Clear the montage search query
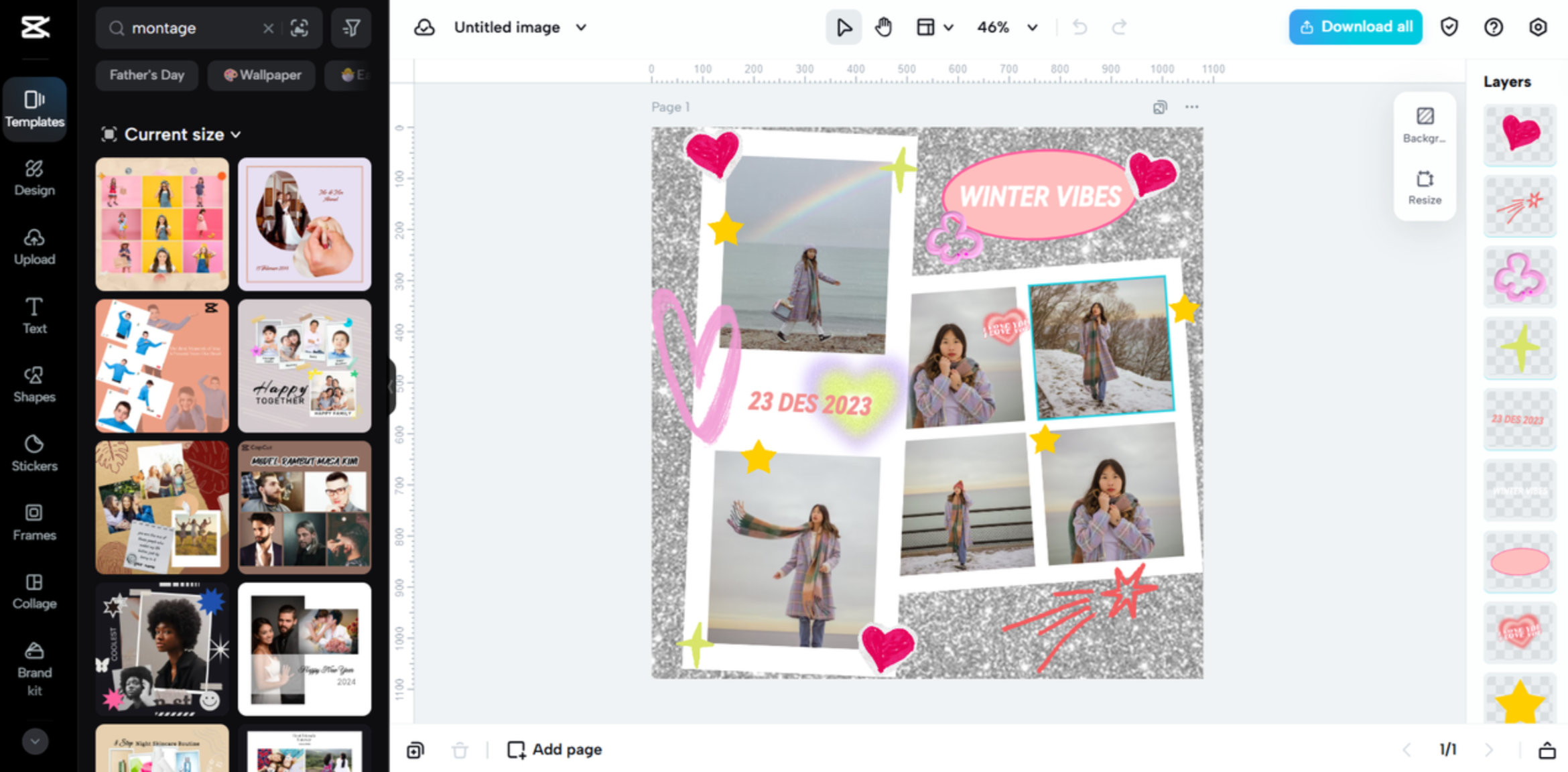 (x=268, y=27)
